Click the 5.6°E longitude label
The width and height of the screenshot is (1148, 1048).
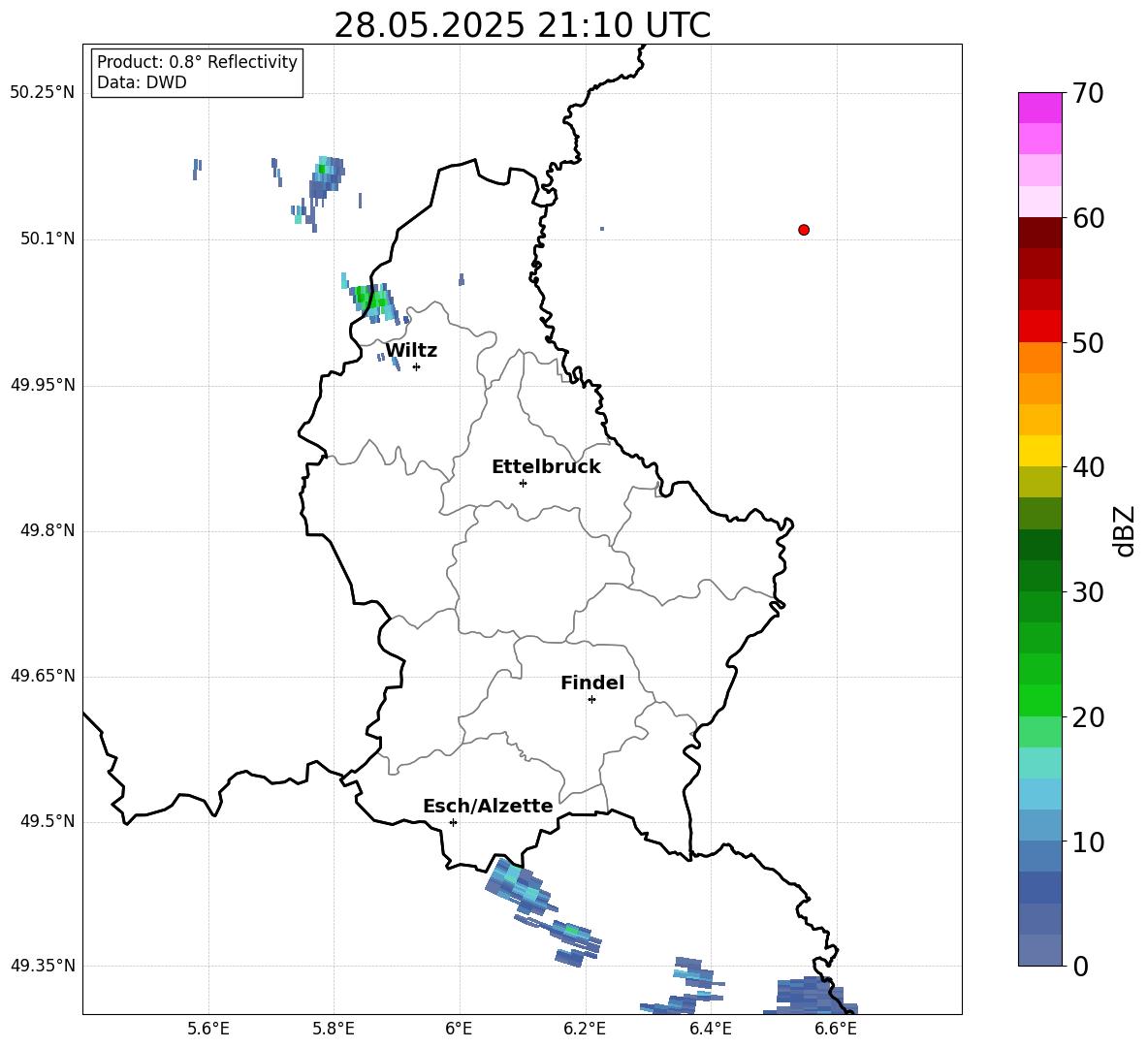(208, 1029)
